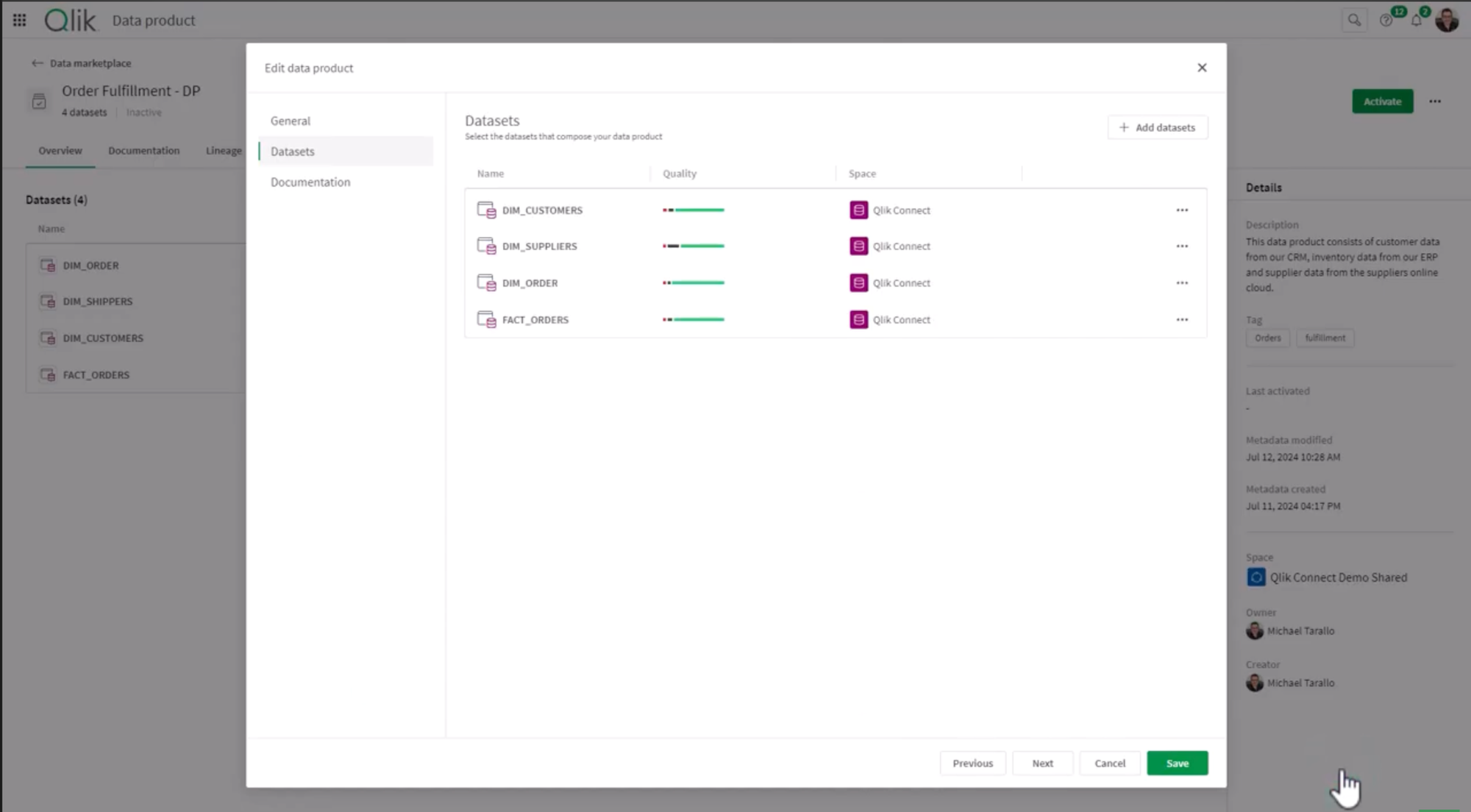Click the user profile avatar
This screenshot has height=812, width=1471.
point(1447,21)
